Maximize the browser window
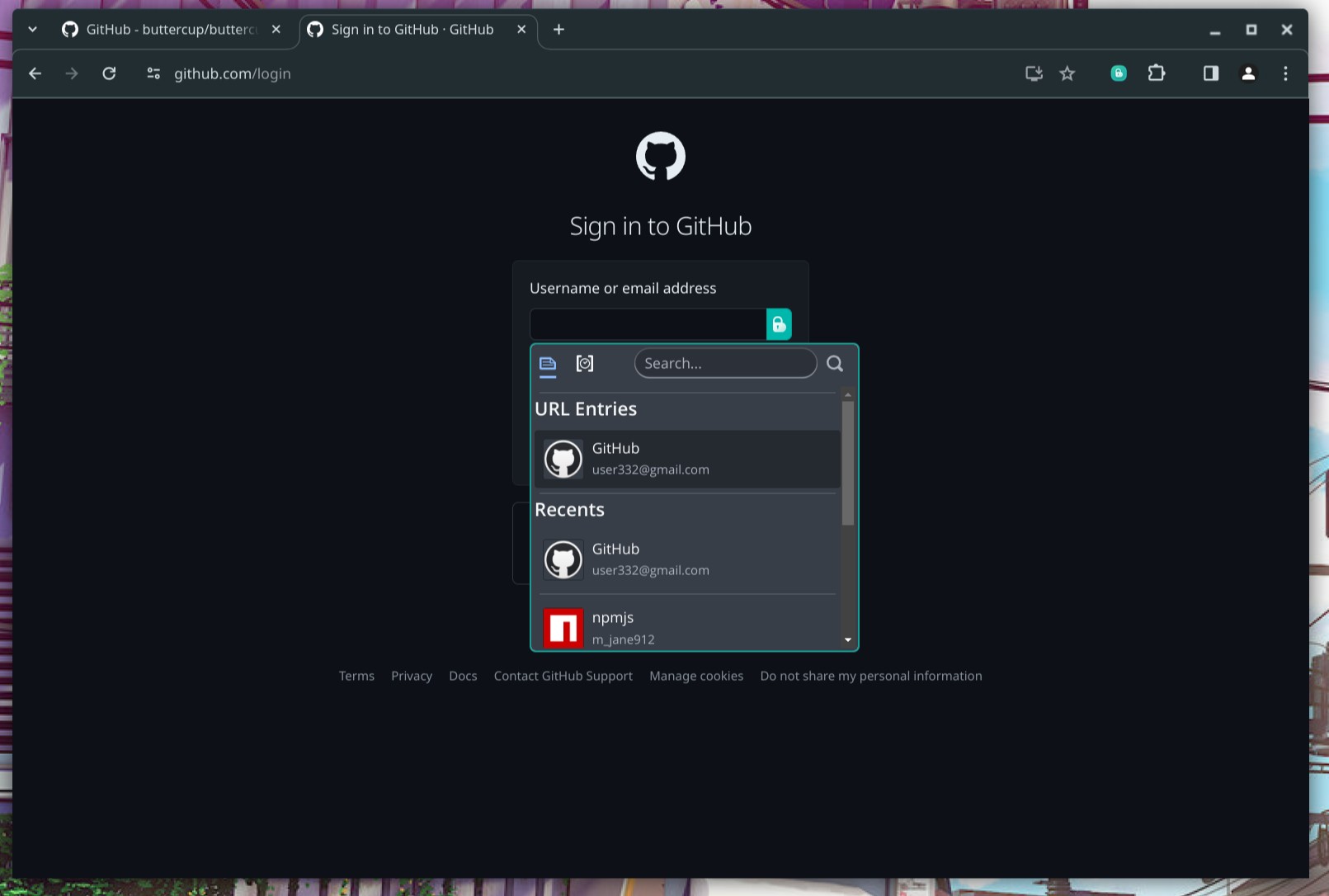Screen dimensions: 1329x896 click(x=1251, y=30)
